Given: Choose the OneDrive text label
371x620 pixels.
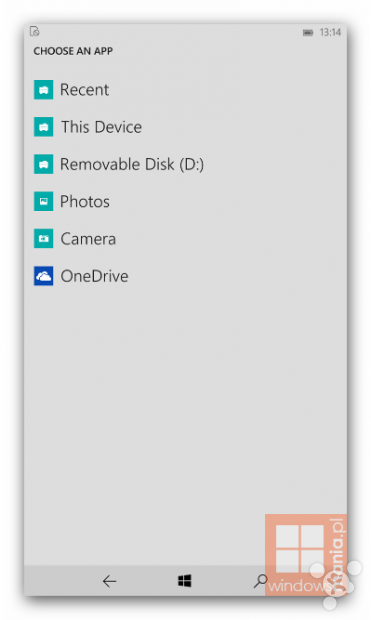Looking at the screenshot, I should pos(94,276).
